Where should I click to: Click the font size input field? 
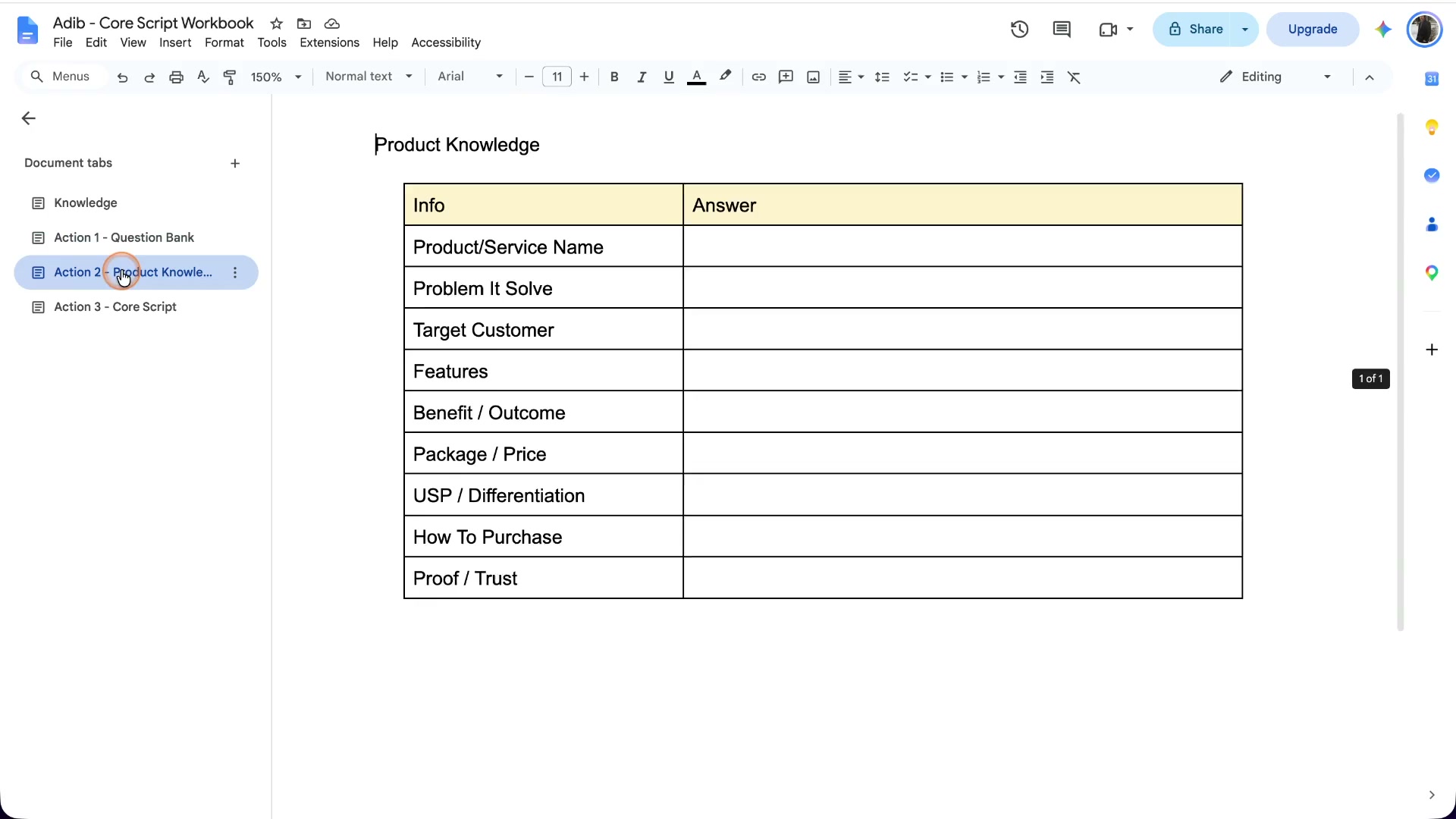557,77
